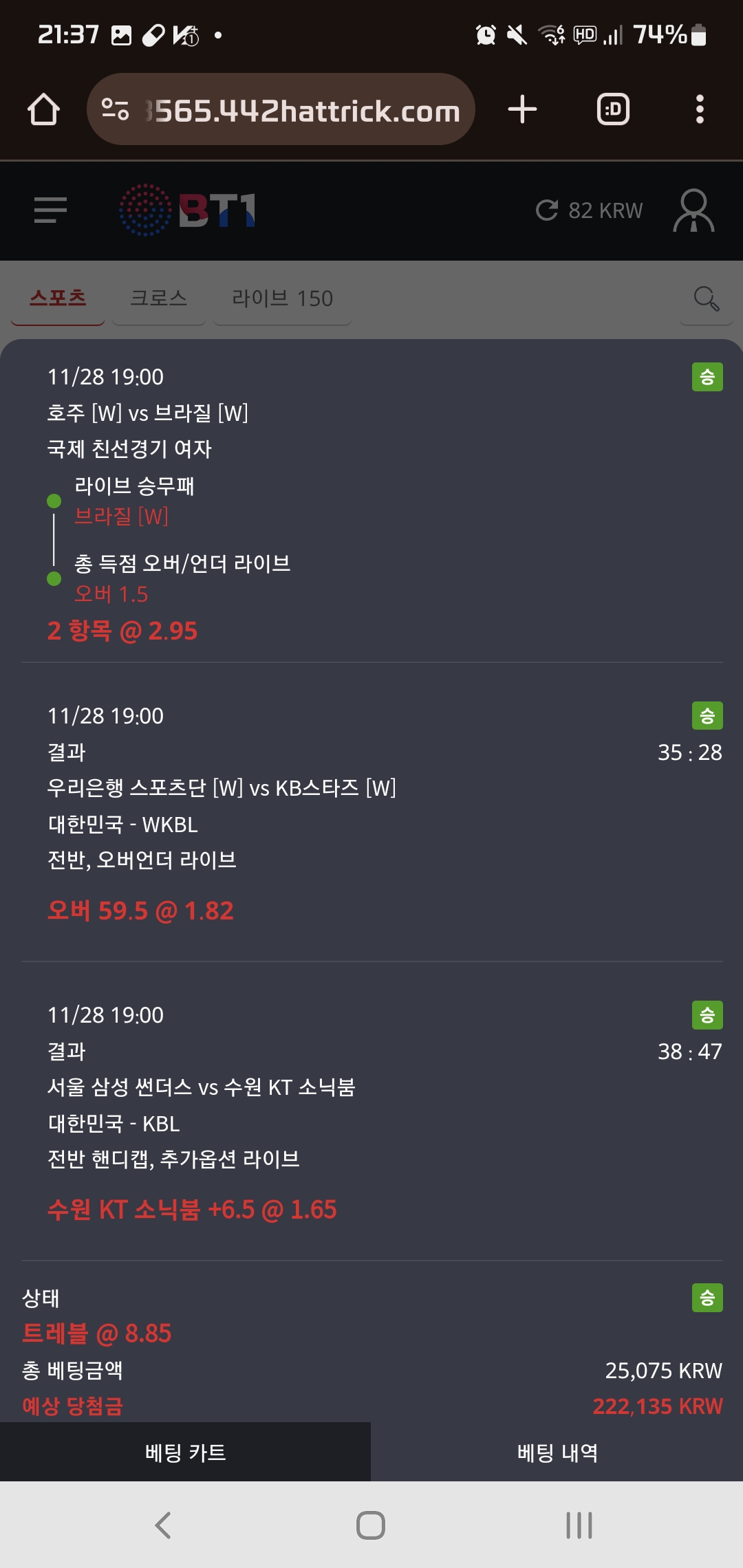Screen dimensions: 743x1568
Task: Switch to the 크로스 tab
Action: point(158,298)
